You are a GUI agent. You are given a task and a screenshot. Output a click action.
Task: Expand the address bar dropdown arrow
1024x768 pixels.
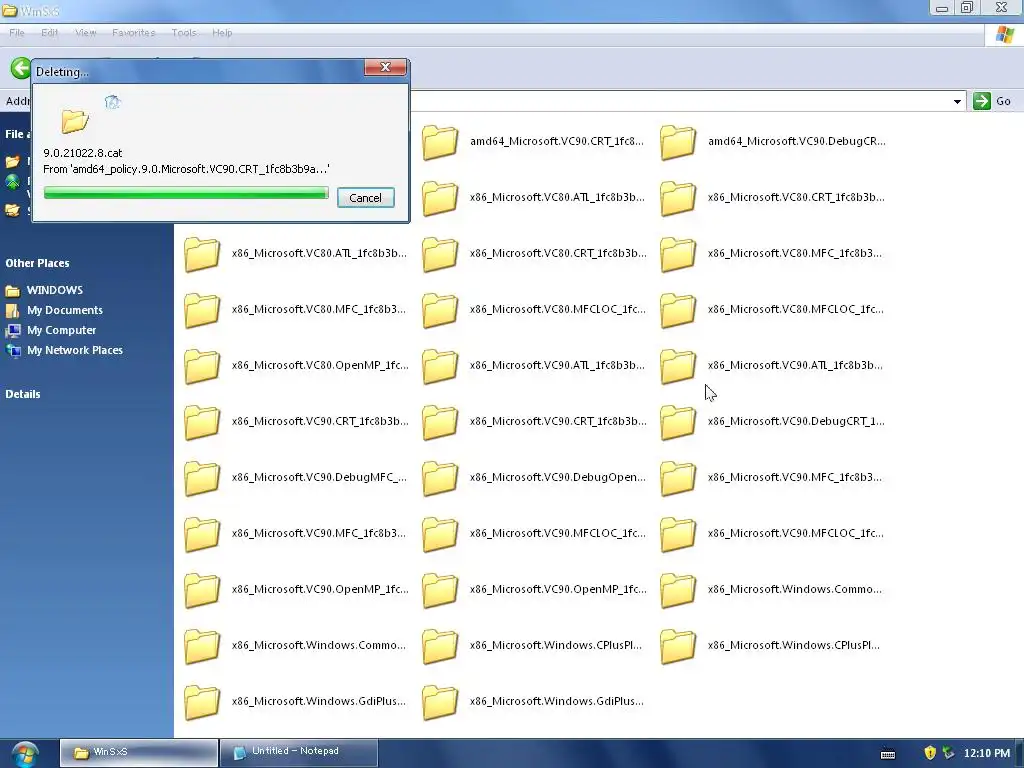[x=957, y=101]
